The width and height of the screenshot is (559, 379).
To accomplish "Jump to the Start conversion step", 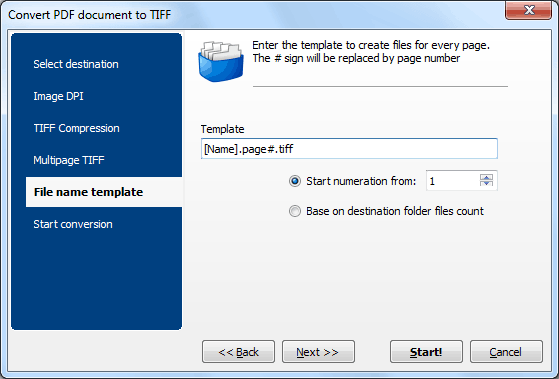I will [73, 224].
